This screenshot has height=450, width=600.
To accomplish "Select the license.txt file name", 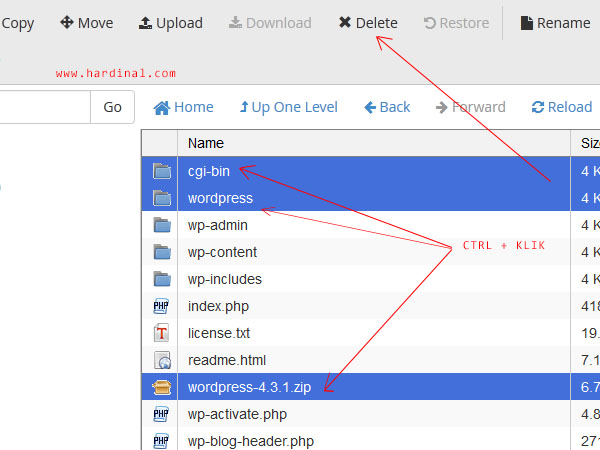I will click(219, 333).
